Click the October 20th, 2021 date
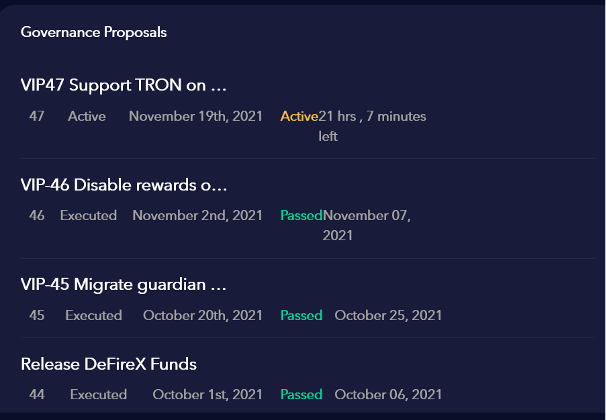This screenshot has width=606, height=420. (x=203, y=315)
